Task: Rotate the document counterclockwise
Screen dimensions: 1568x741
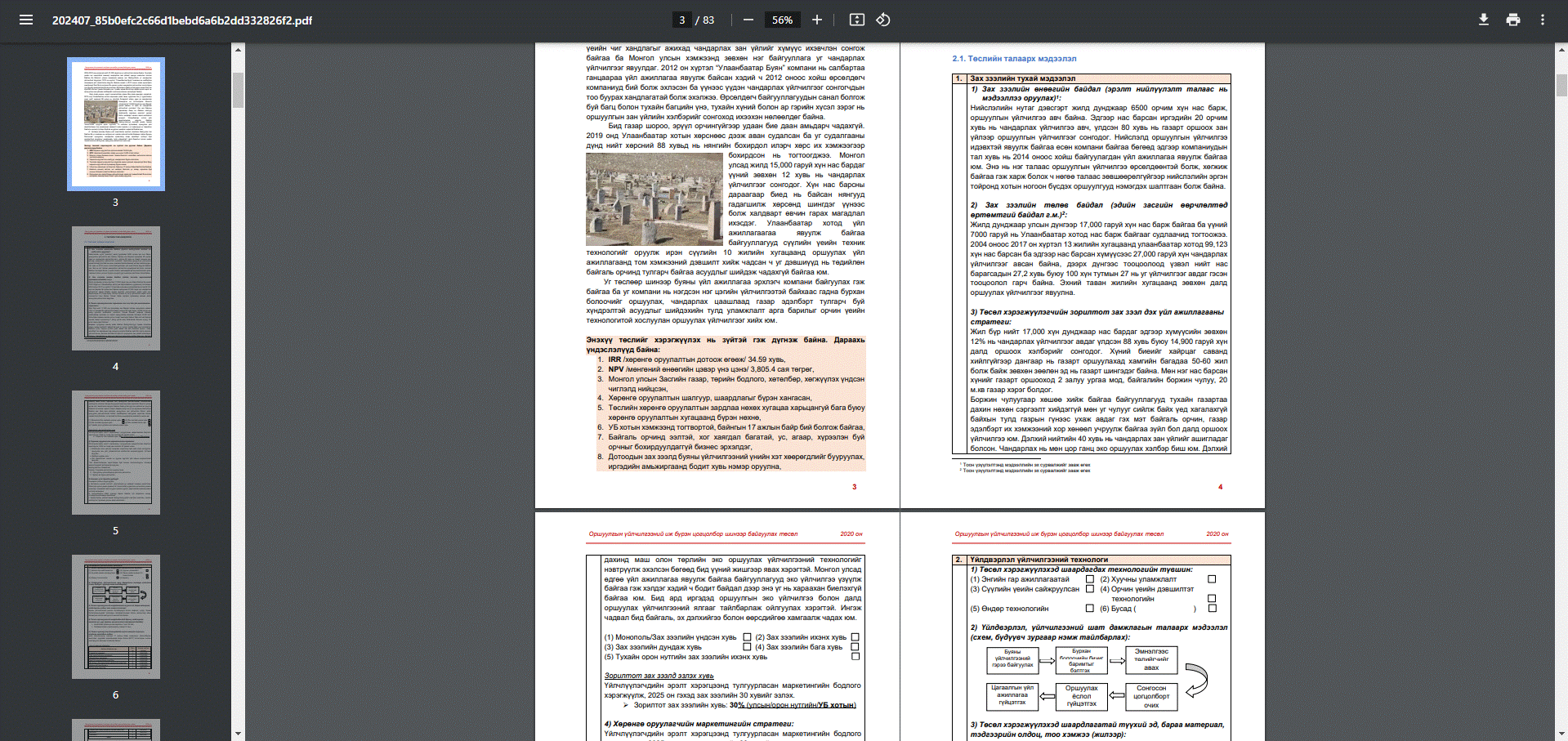Action: click(x=883, y=20)
